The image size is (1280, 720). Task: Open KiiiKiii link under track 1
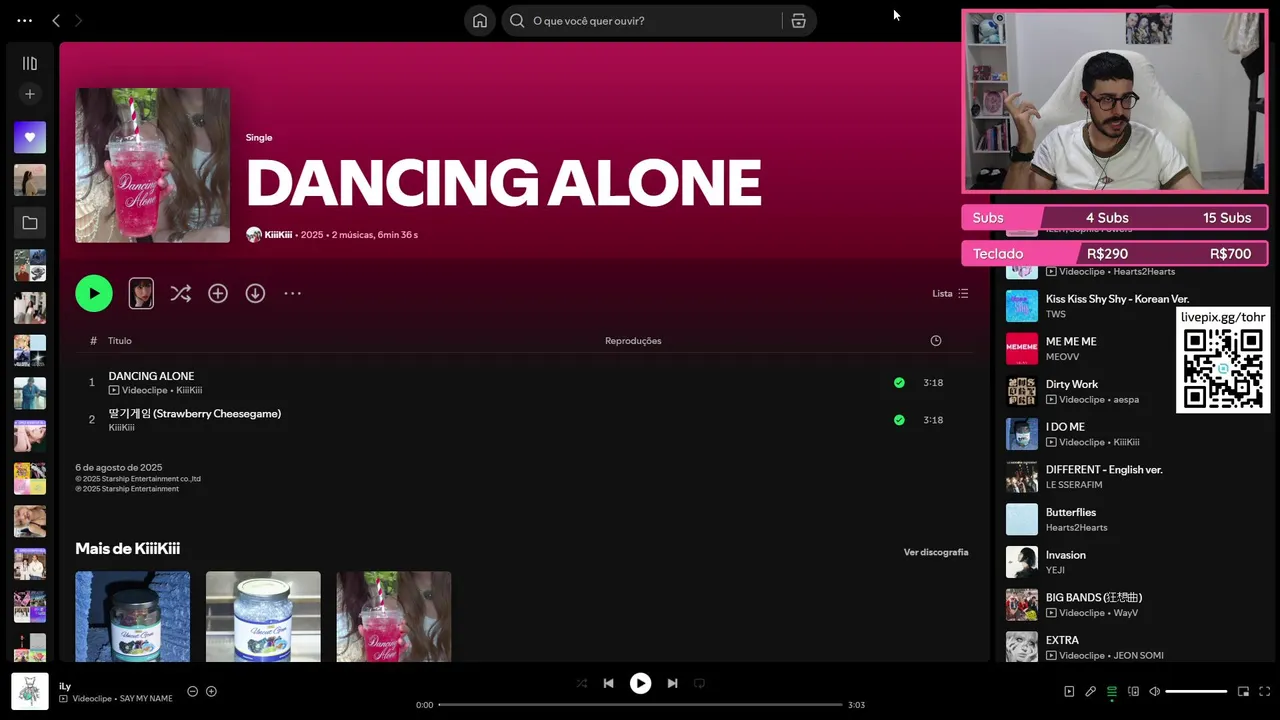189,391
